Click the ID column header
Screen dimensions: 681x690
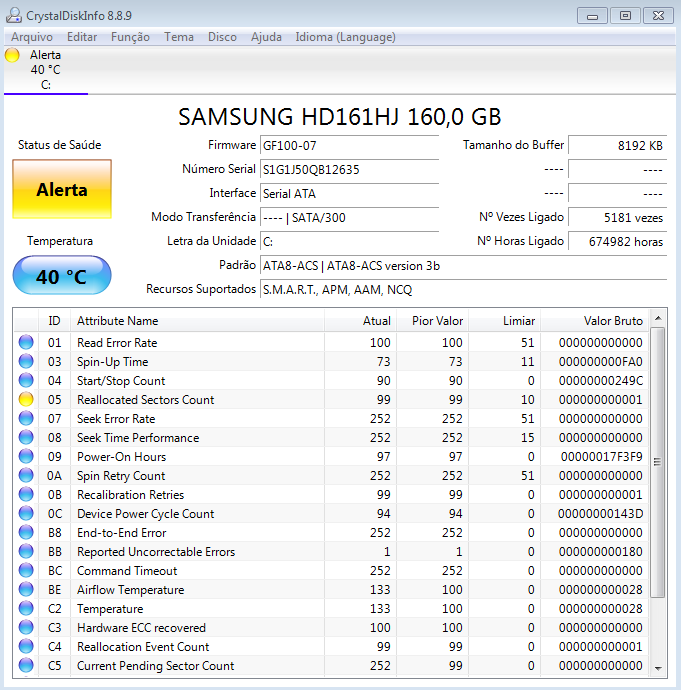pyautogui.click(x=54, y=321)
